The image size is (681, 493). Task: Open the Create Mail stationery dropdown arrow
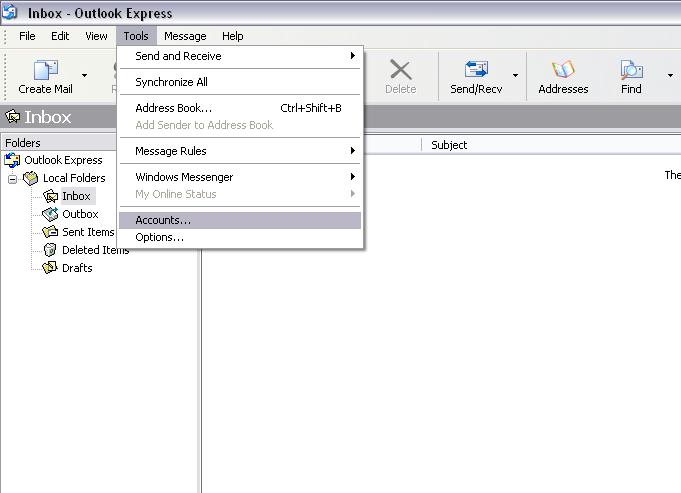(x=84, y=76)
